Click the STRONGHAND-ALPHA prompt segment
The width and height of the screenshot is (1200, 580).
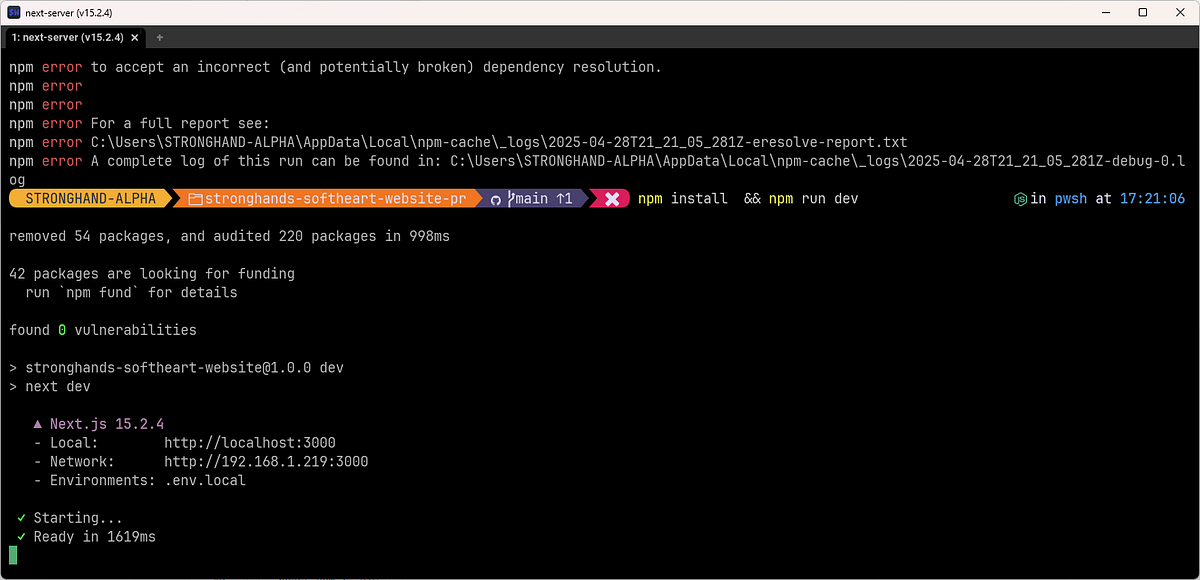tap(88, 198)
